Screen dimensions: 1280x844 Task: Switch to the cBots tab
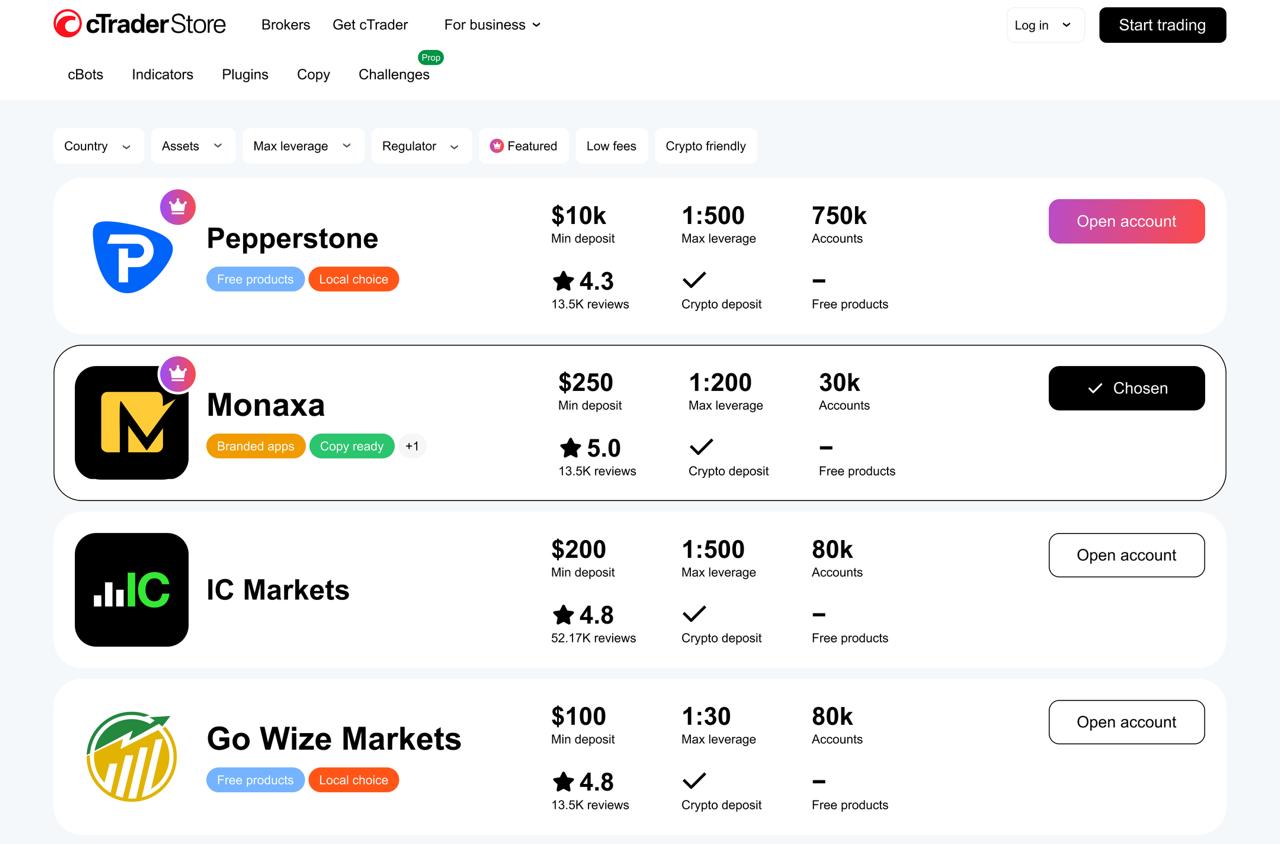pos(86,74)
